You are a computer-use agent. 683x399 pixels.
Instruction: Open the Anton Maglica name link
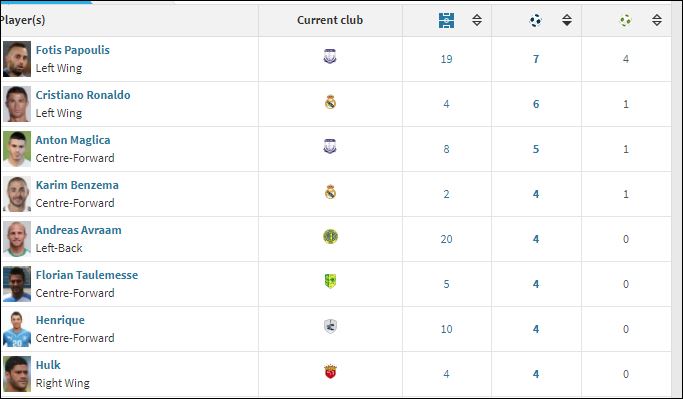pos(73,140)
